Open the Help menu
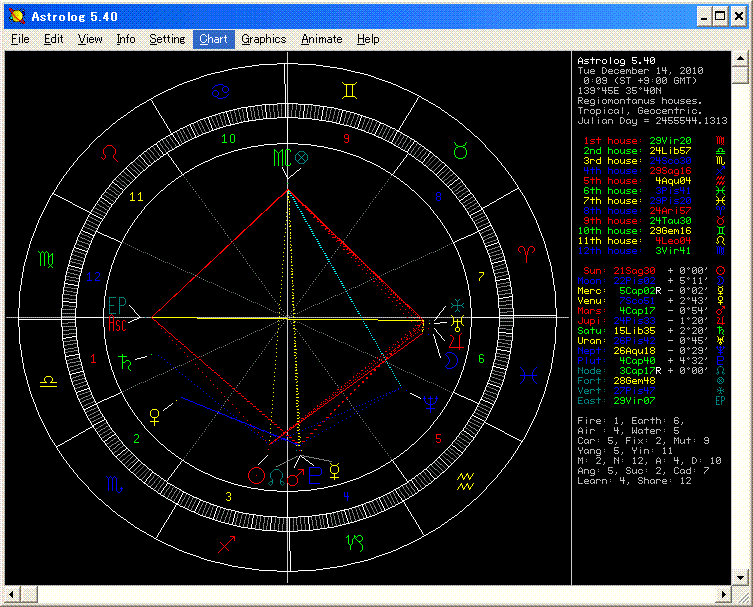The height and width of the screenshot is (607, 753). click(368, 39)
